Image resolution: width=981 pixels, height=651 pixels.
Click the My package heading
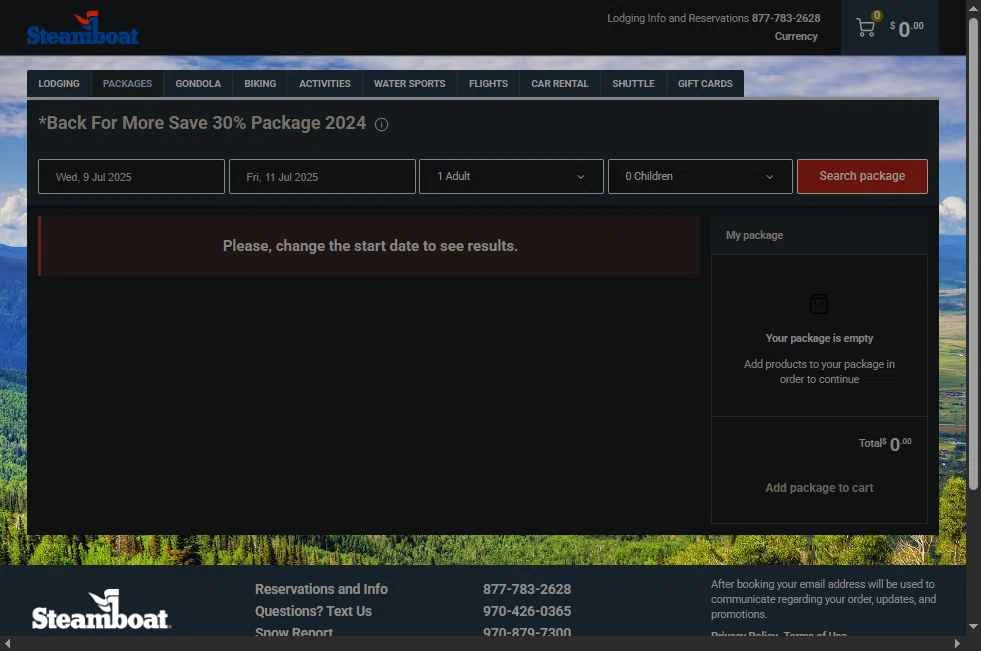point(755,235)
